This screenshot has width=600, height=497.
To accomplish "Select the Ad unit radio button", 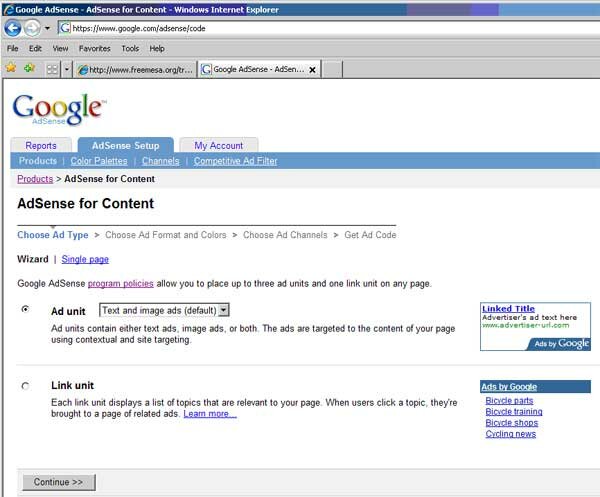I will [x=25, y=309].
